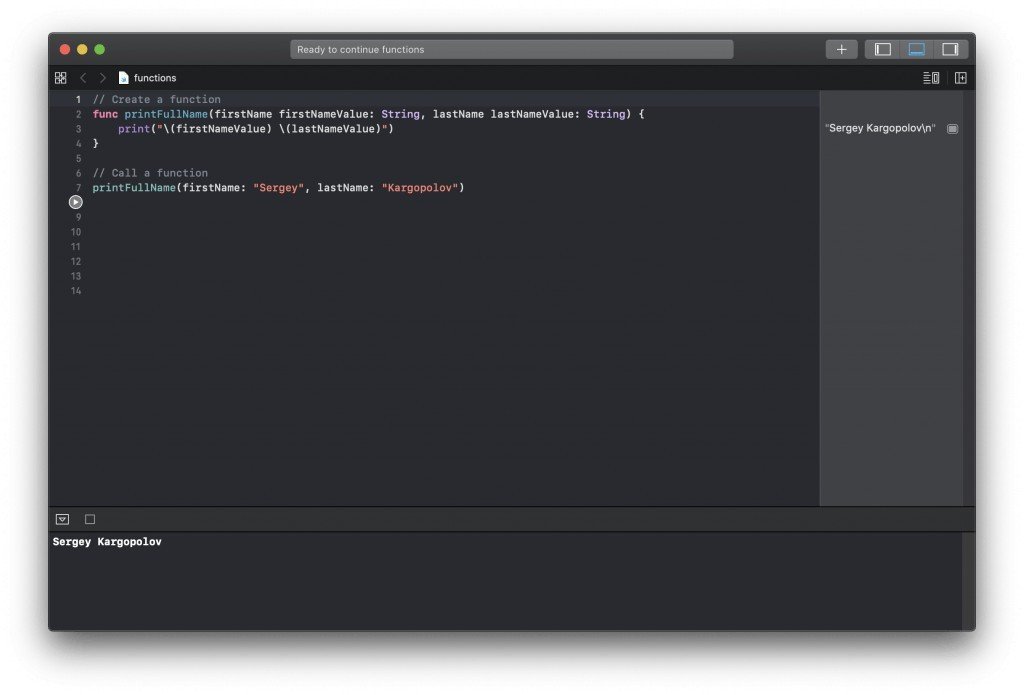Viewport: 1024px width, 695px height.
Task: Click the back chevron in jump bar
Action: point(83,77)
